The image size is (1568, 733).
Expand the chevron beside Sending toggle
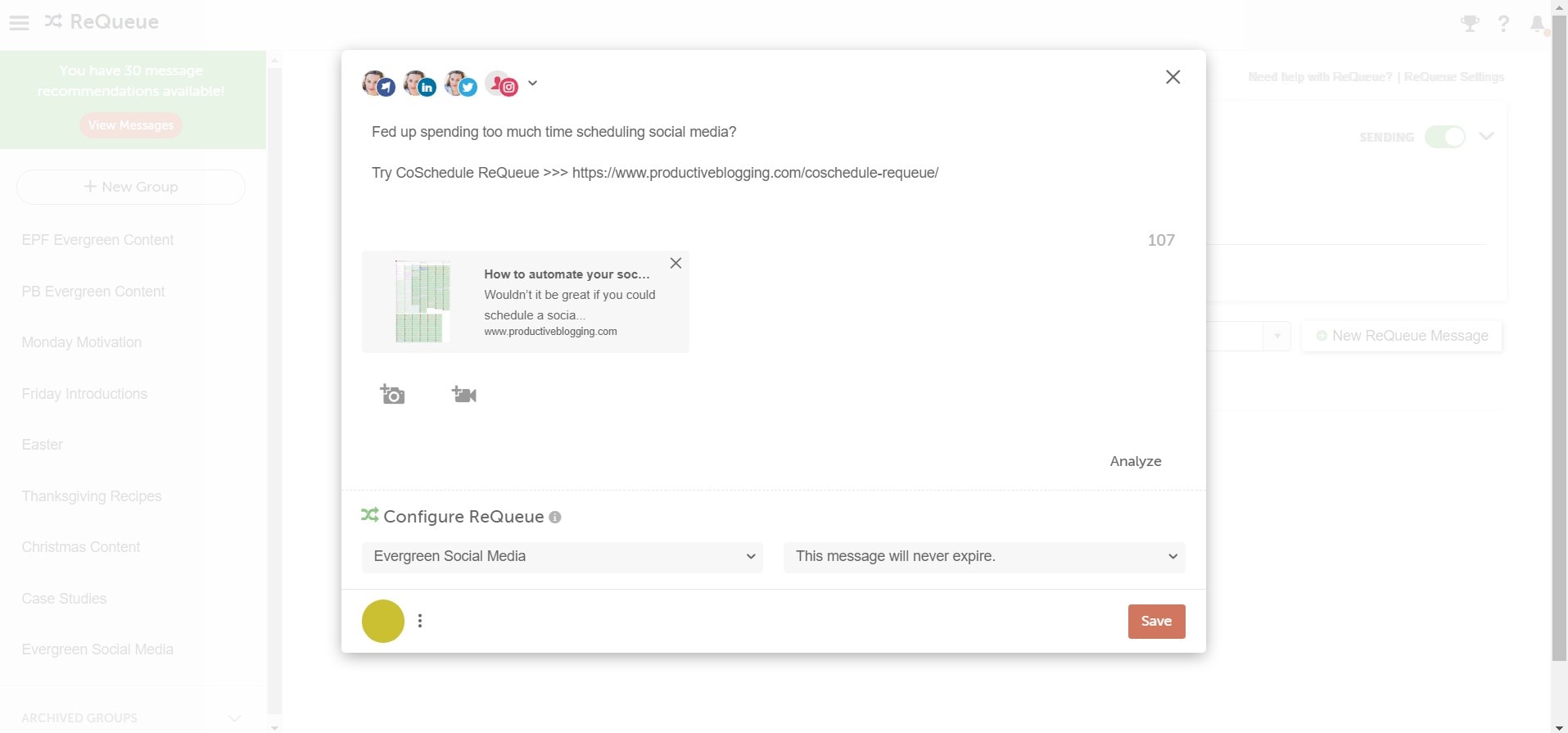(x=1486, y=137)
